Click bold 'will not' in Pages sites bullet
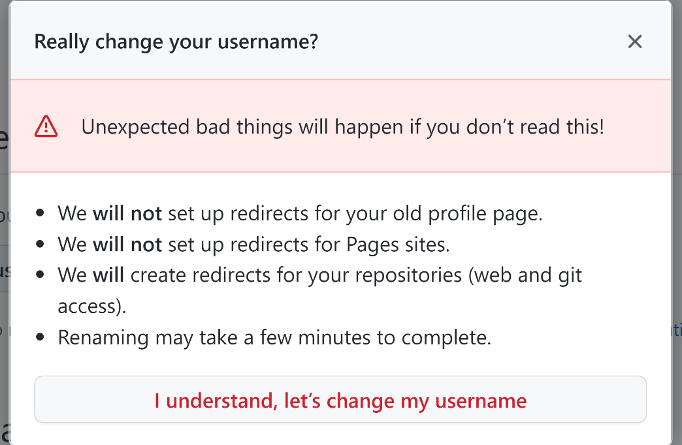The height and width of the screenshot is (445, 682). (x=127, y=244)
